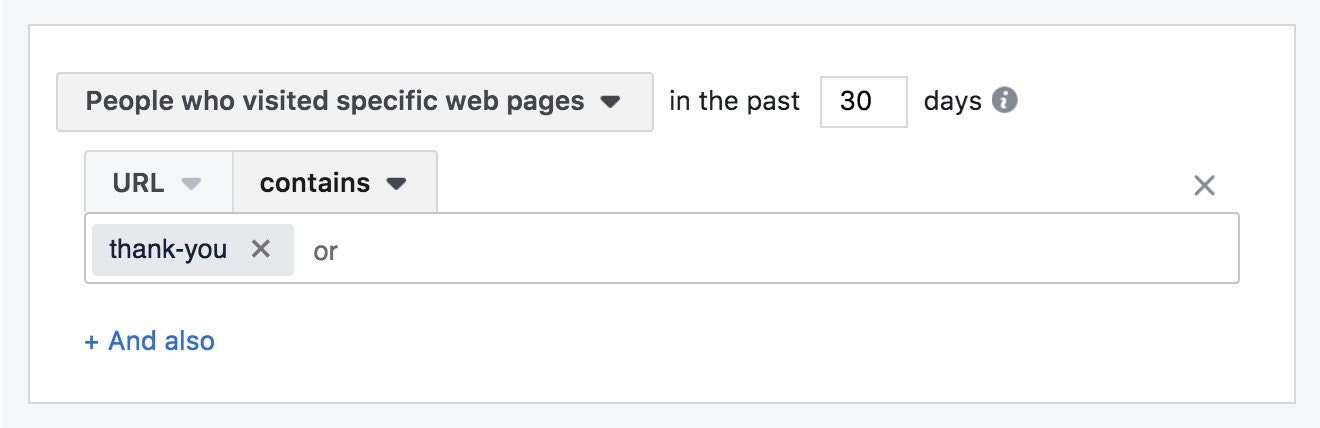Select the "thank-you" keyword chip
Viewport: 1320px width, 428px height.
click(168, 249)
